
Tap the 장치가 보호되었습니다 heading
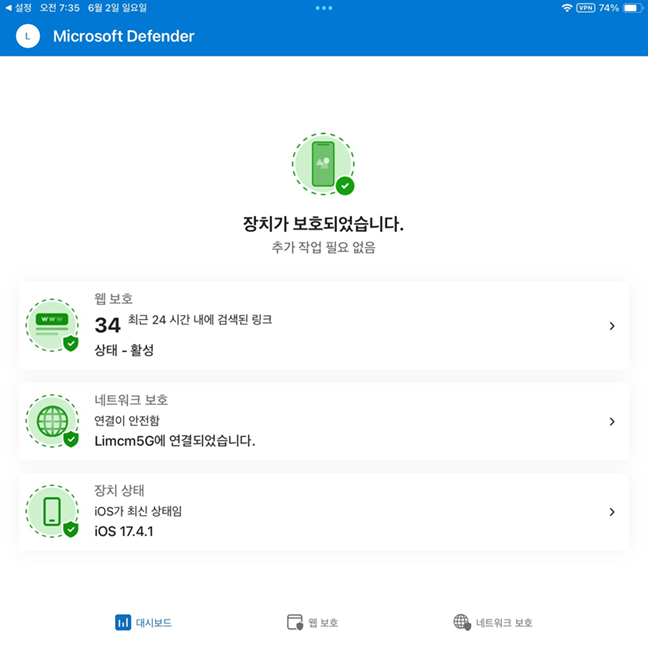pyautogui.click(x=323, y=224)
